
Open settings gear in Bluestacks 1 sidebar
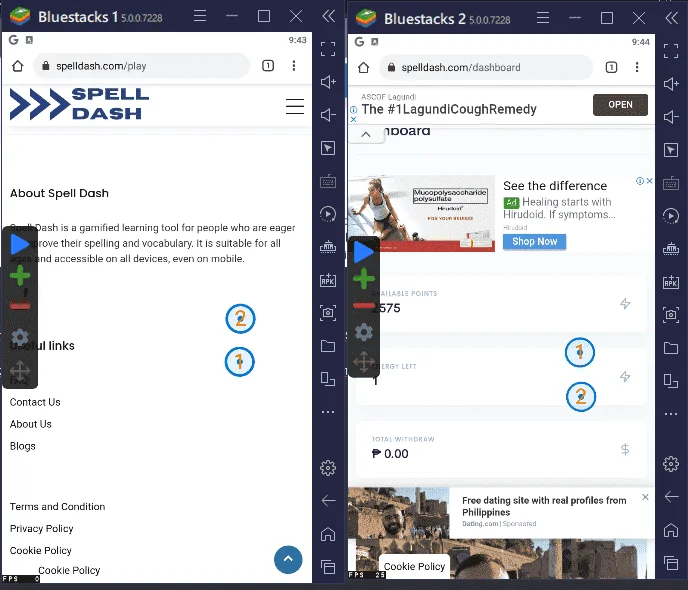click(328, 468)
